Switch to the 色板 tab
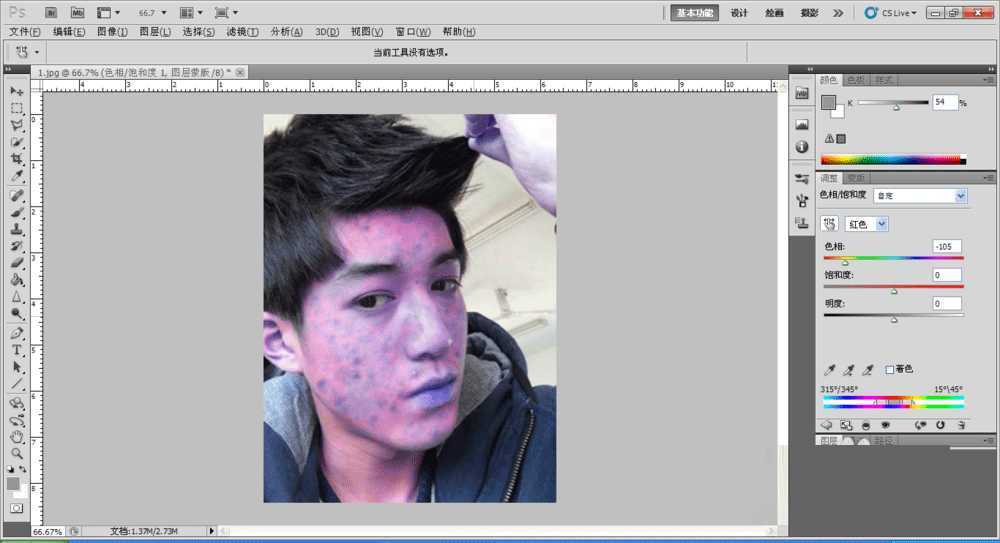This screenshot has width=1000, height=543. [856, 79]
